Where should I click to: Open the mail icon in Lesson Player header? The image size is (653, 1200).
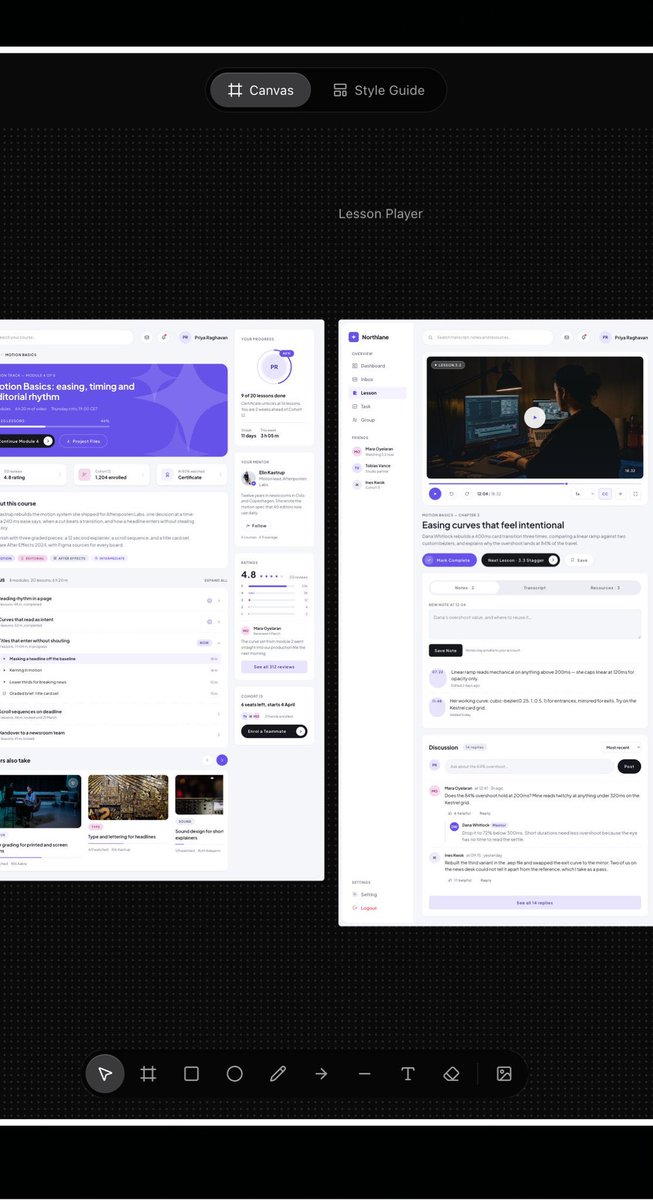[567, 338]
